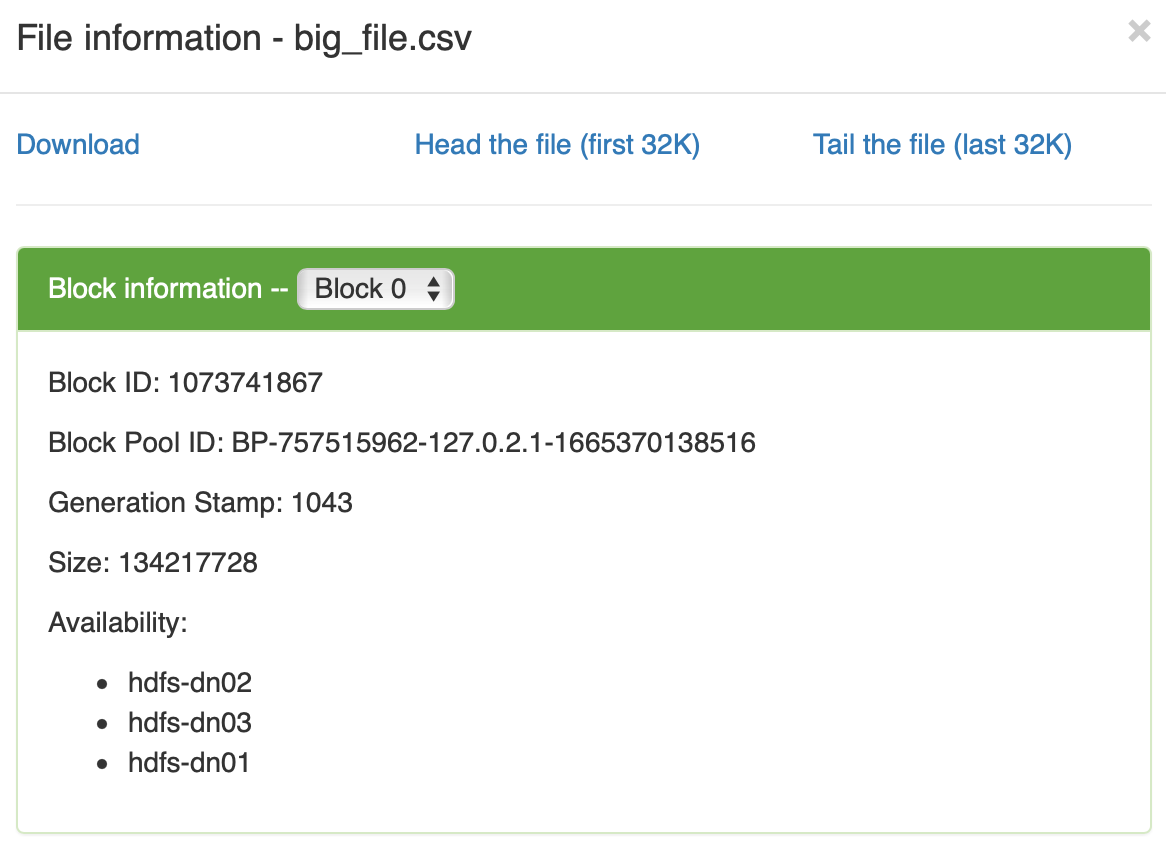Click the 'Block Pool ID:' field label

136,443
